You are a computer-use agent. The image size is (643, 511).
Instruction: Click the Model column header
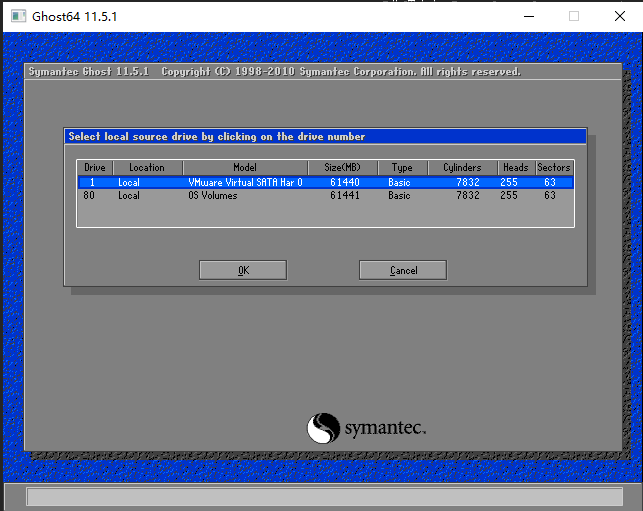click(245, 168)
